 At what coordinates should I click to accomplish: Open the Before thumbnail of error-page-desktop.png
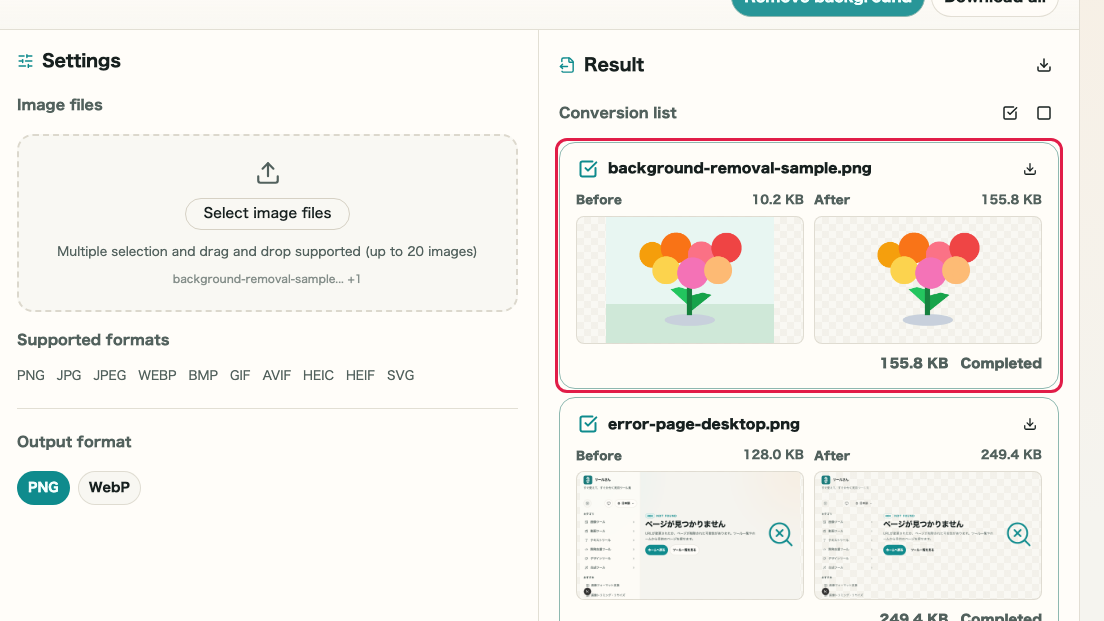click(689, 535)
